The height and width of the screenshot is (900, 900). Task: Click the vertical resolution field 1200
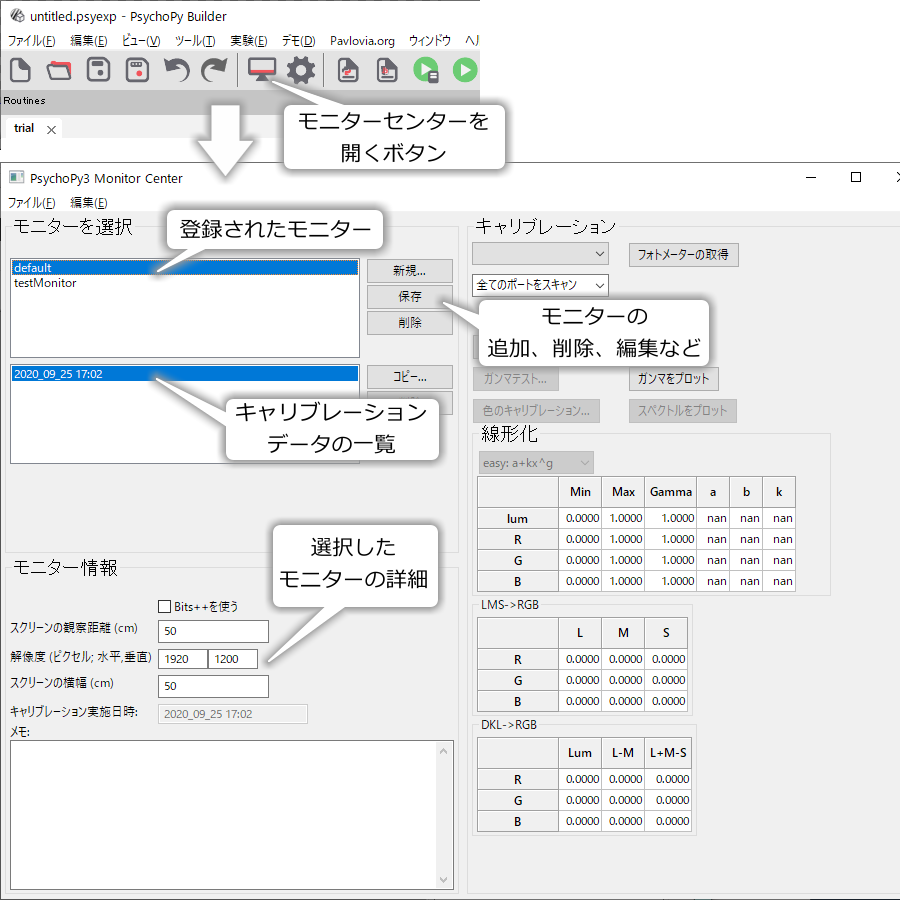click(x=232, y=659)
